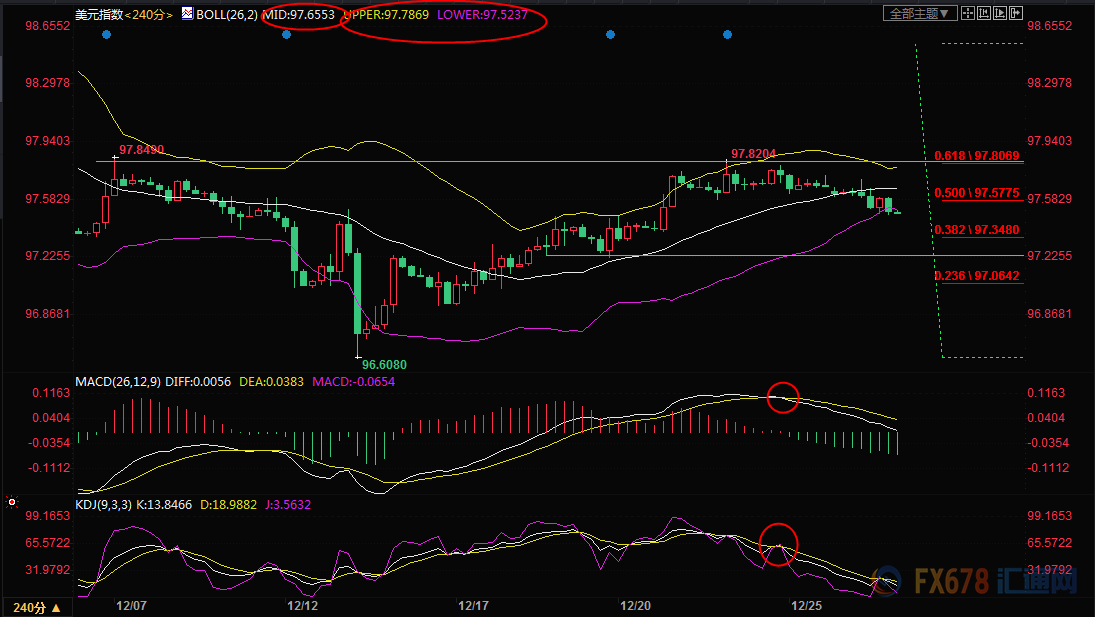The image size is (1095, 617).
Task: Click the <240分> period label in title
Action: (x=150, y=15)
